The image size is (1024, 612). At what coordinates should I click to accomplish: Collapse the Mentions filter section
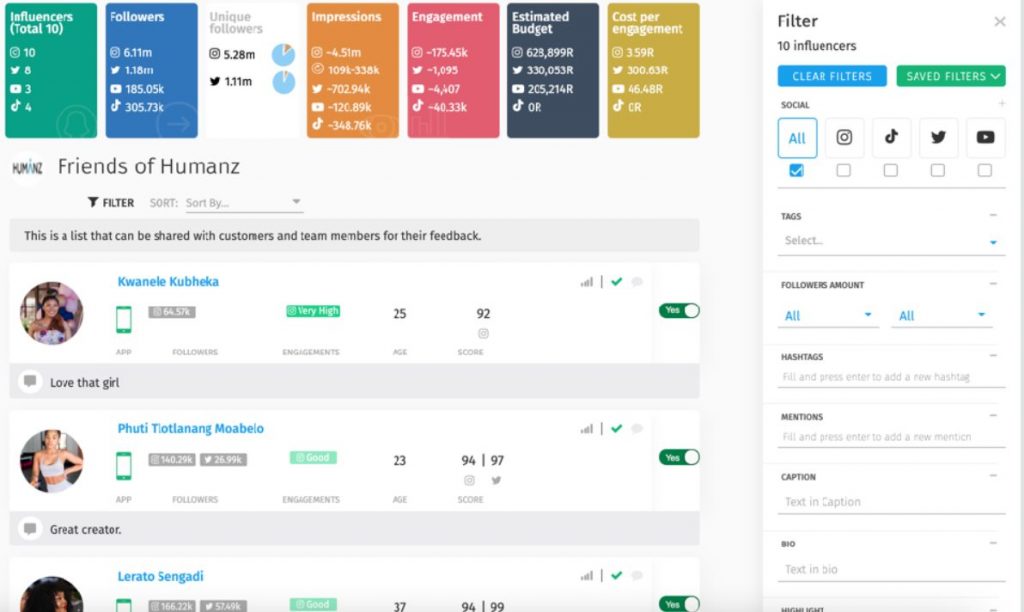pyautogui.click(x=993, y=415)
